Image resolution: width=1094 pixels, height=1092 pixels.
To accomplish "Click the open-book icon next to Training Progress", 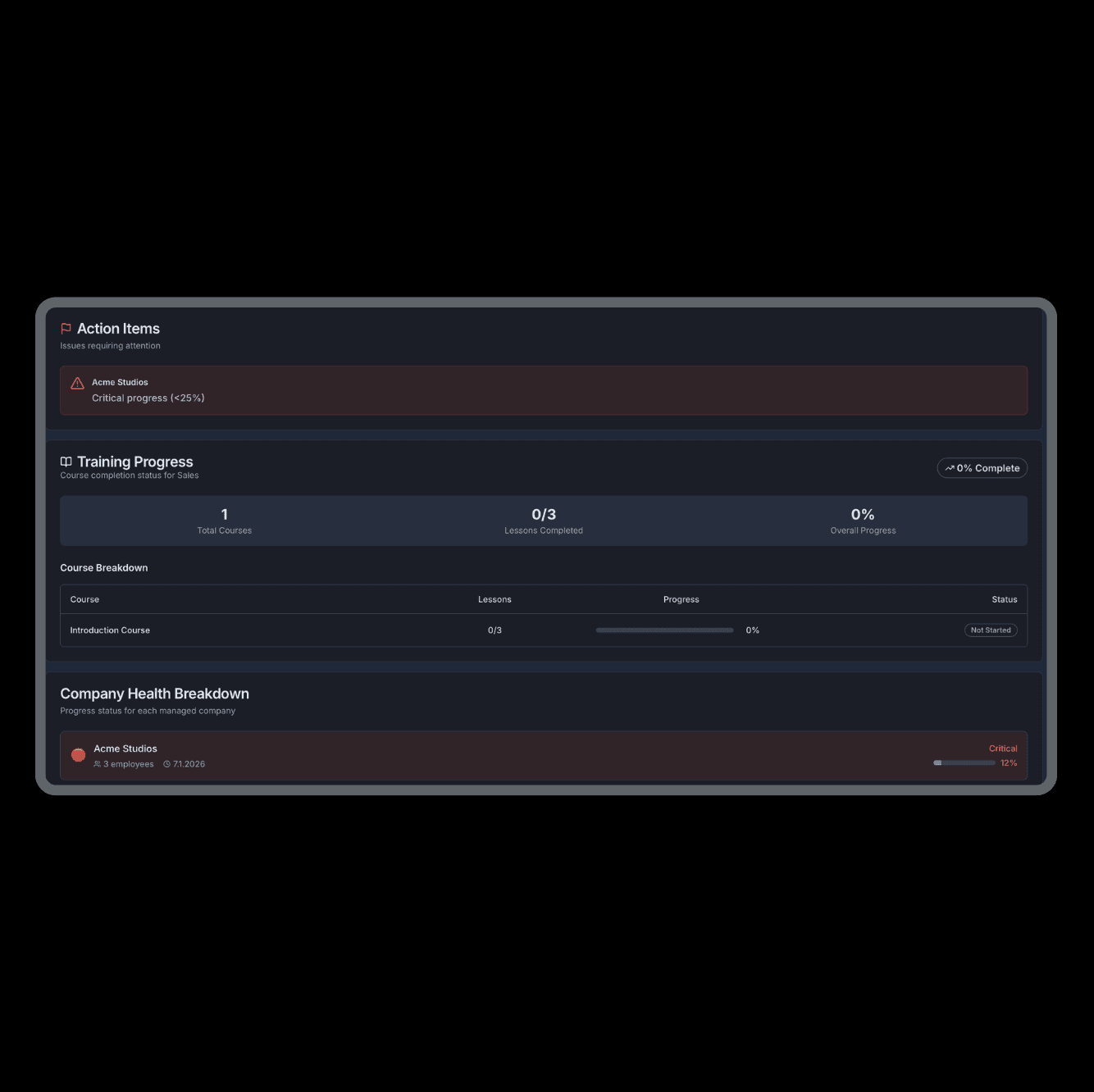I will click(x=65, y=461).
